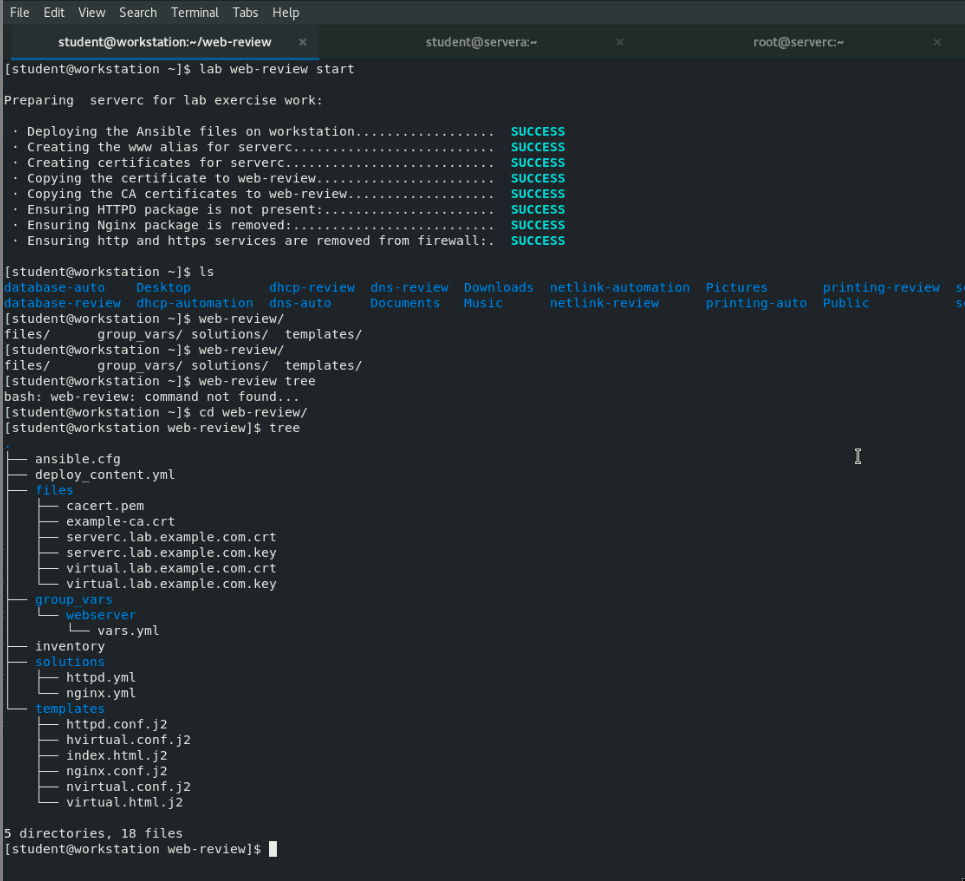Click httpd.conf.j2 file name
Screen dimensions: 965x881
click(117, 724)
